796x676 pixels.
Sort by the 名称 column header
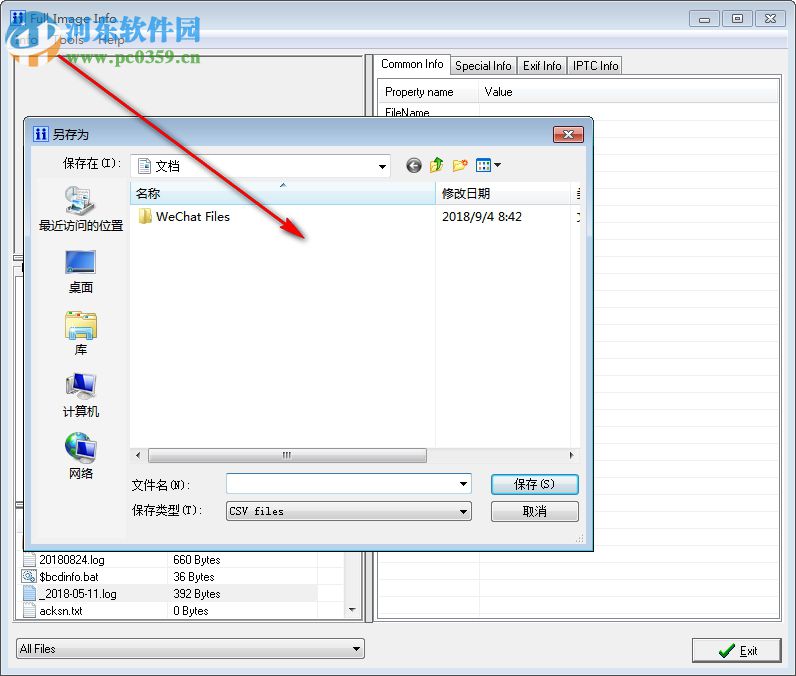[283, 193]
